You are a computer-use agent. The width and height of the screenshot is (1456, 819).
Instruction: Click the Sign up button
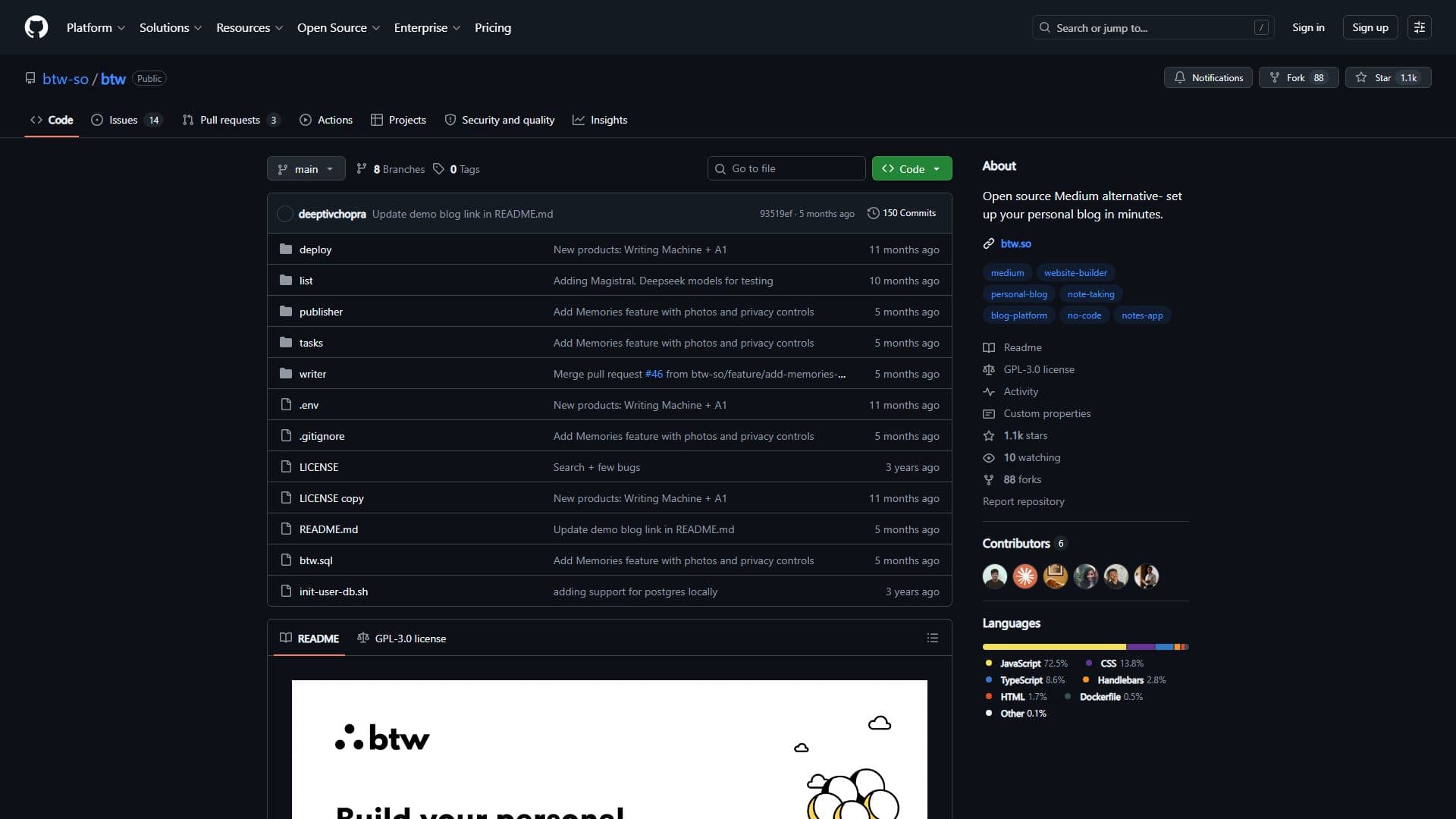pyautogui.click(x=1370, y=27)
